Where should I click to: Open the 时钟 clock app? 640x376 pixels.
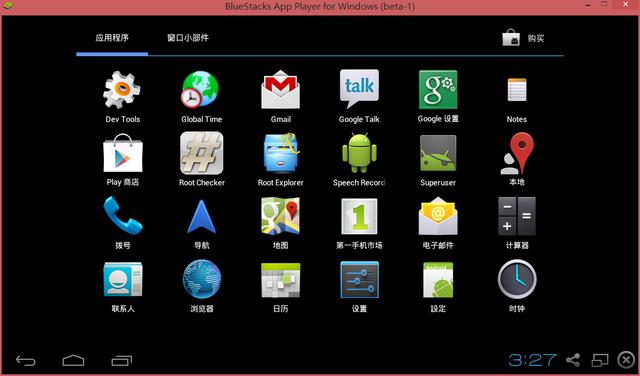pyautogui.click(x=517, y=279)
